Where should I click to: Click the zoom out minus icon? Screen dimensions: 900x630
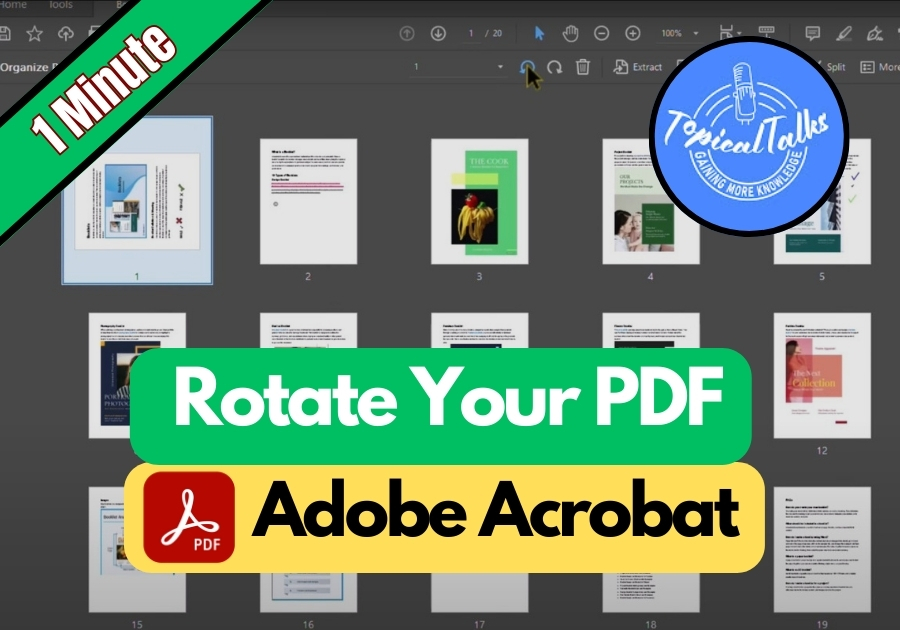pyautogui.click(x=602, y=33)
